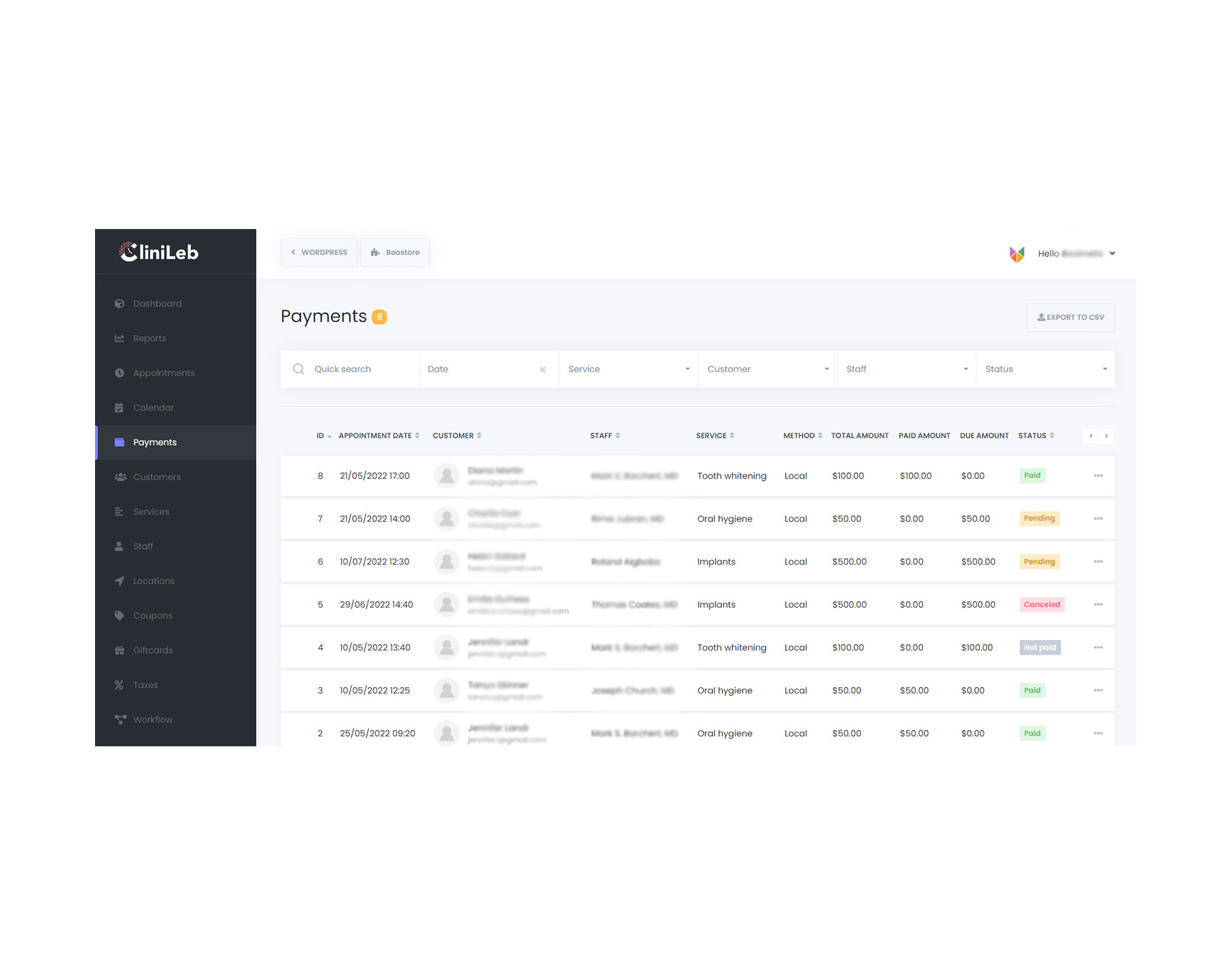Viewport: 1232px width, 976px height.
Task: Click the Giftcards gift icon
Action: pyautogui.click(x=119, y=650)
